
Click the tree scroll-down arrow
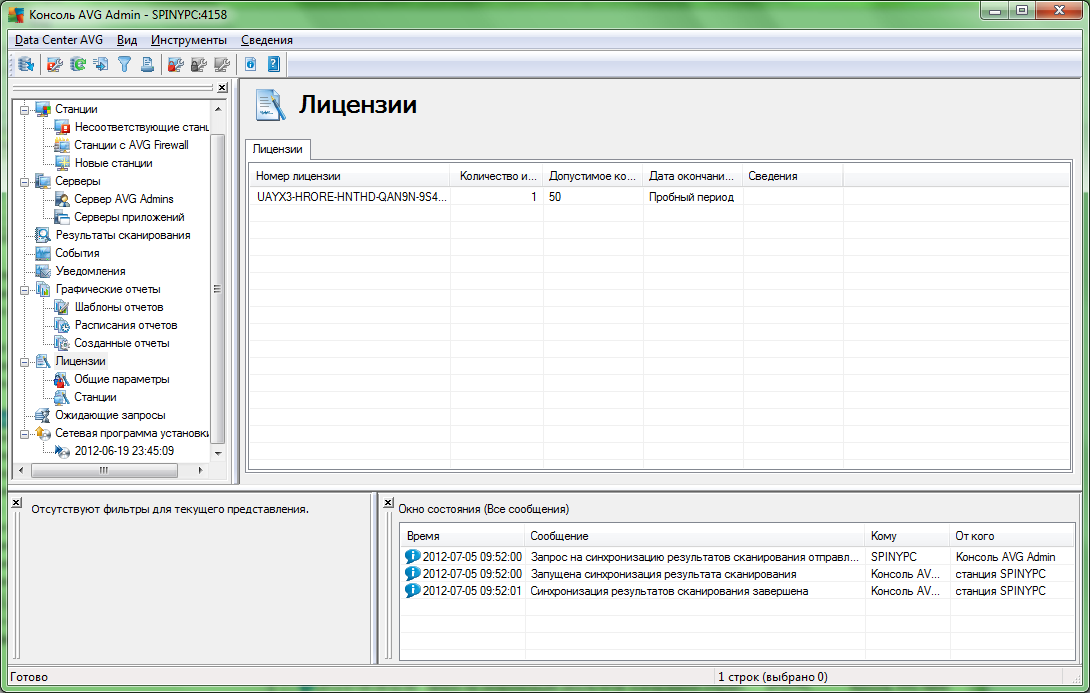pos(218,453)
